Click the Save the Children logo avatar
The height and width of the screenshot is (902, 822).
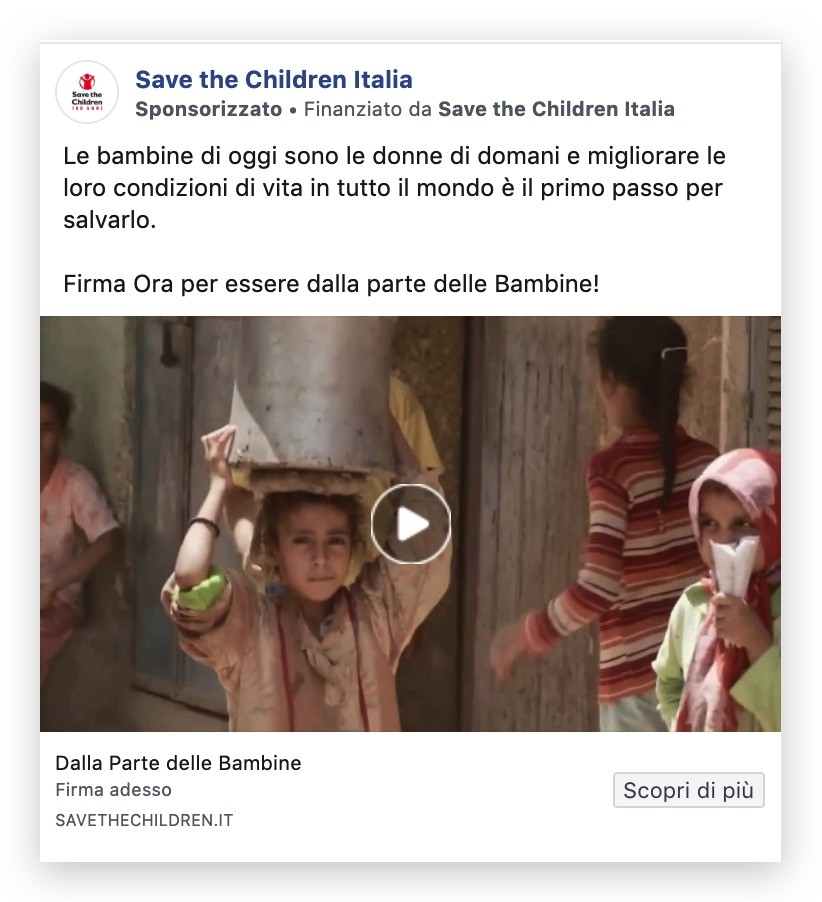pos(87,92)
